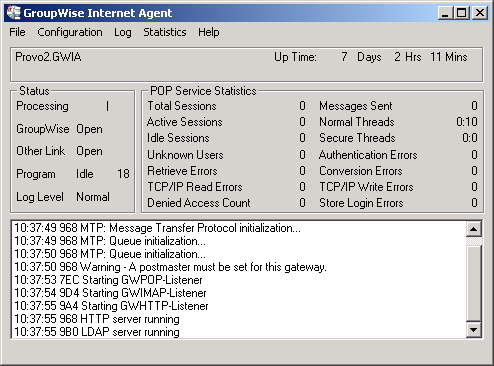Image resolution: width=494 pixels, height=366 pixels.
Task: Select the LDAP server running log line
Action: [97, 332]
